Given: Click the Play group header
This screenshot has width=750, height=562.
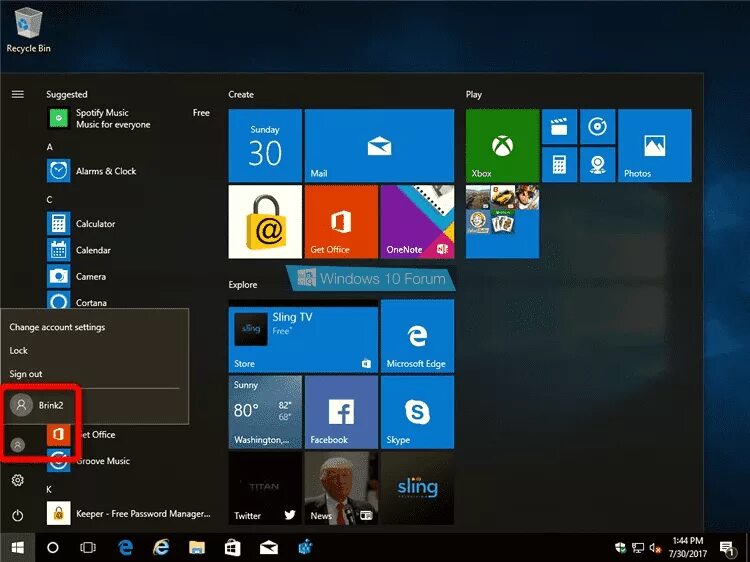Looking at the screenshot, I should pos(474,95).
